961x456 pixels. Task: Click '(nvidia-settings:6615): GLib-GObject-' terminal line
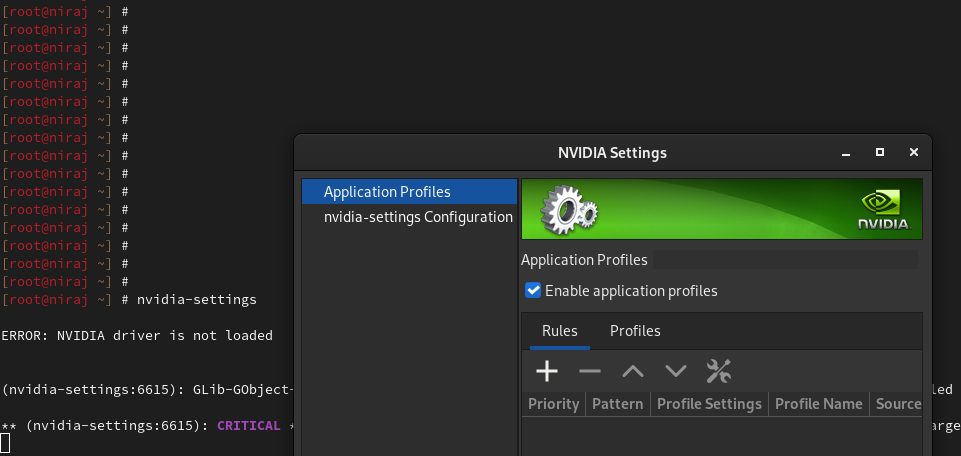click(148, 390)
